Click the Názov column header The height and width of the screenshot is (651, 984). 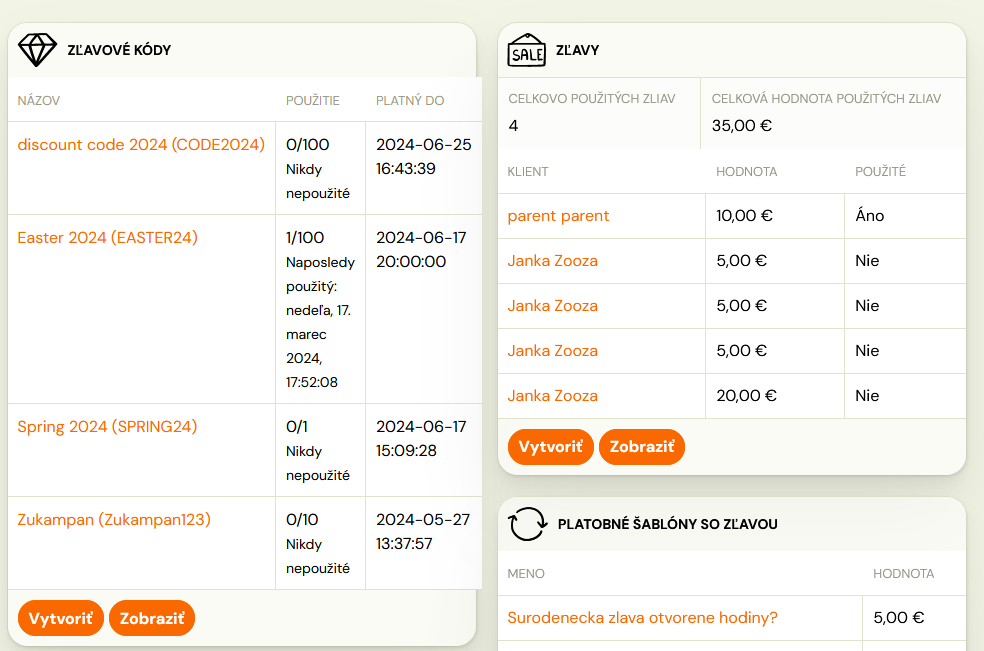(39, 100)
